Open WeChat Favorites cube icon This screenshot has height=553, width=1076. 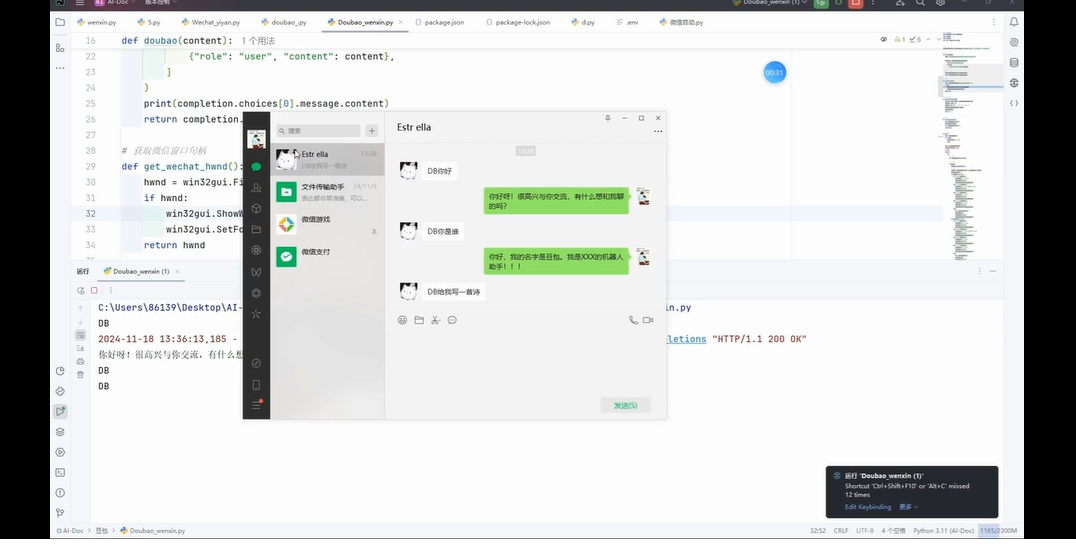coord(256,209)
